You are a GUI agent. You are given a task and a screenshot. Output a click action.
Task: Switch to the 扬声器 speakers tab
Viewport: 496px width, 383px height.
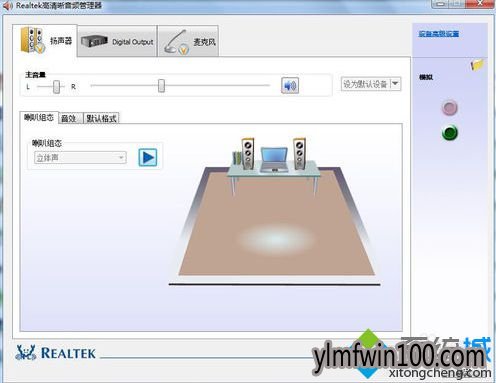tap(46, 41)
